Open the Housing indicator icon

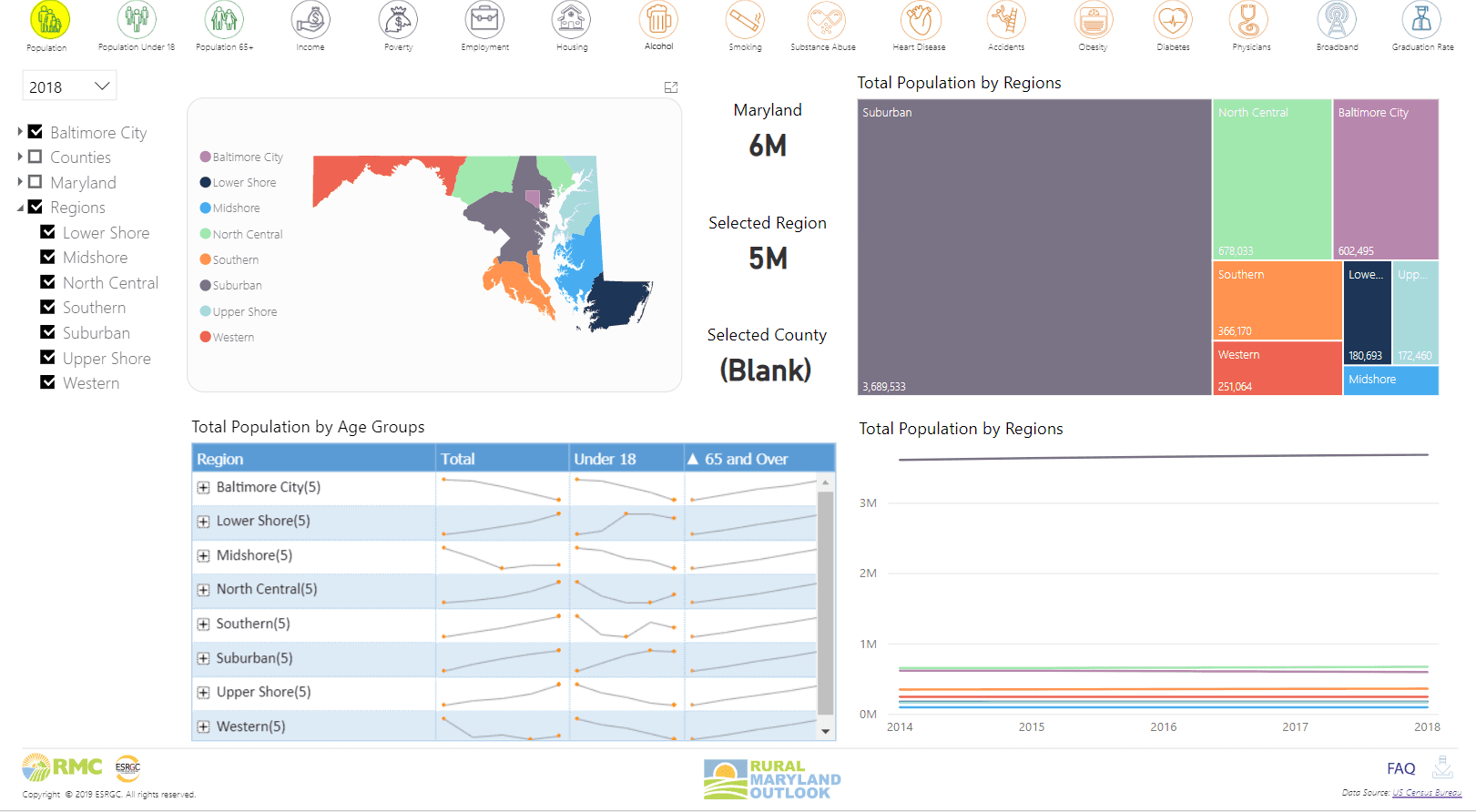coord(571,19)
